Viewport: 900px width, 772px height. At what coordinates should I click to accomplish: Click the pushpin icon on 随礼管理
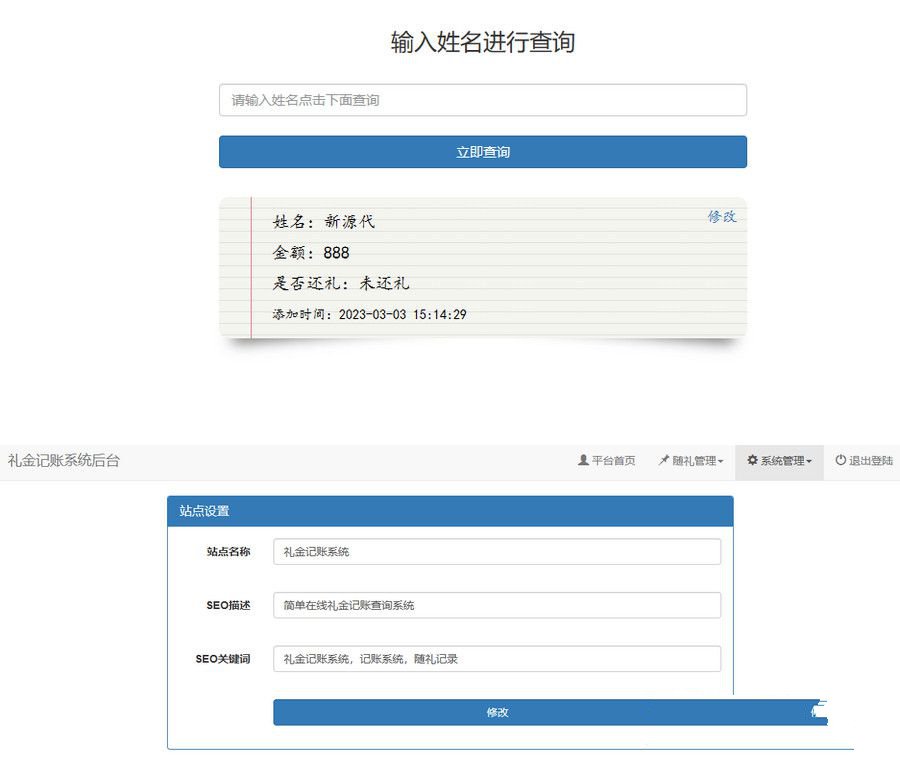tap(662, 461)
